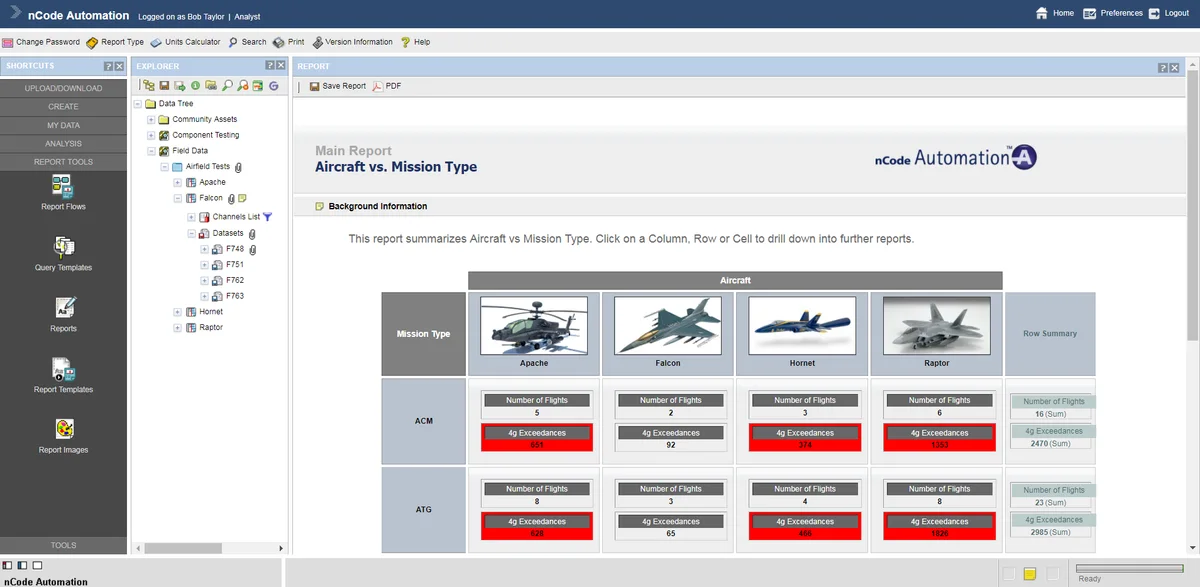The width and height of the screenshot is (1200, 587).
Task: Open the Create shortcuts section
Action: (x=63, y=106)
